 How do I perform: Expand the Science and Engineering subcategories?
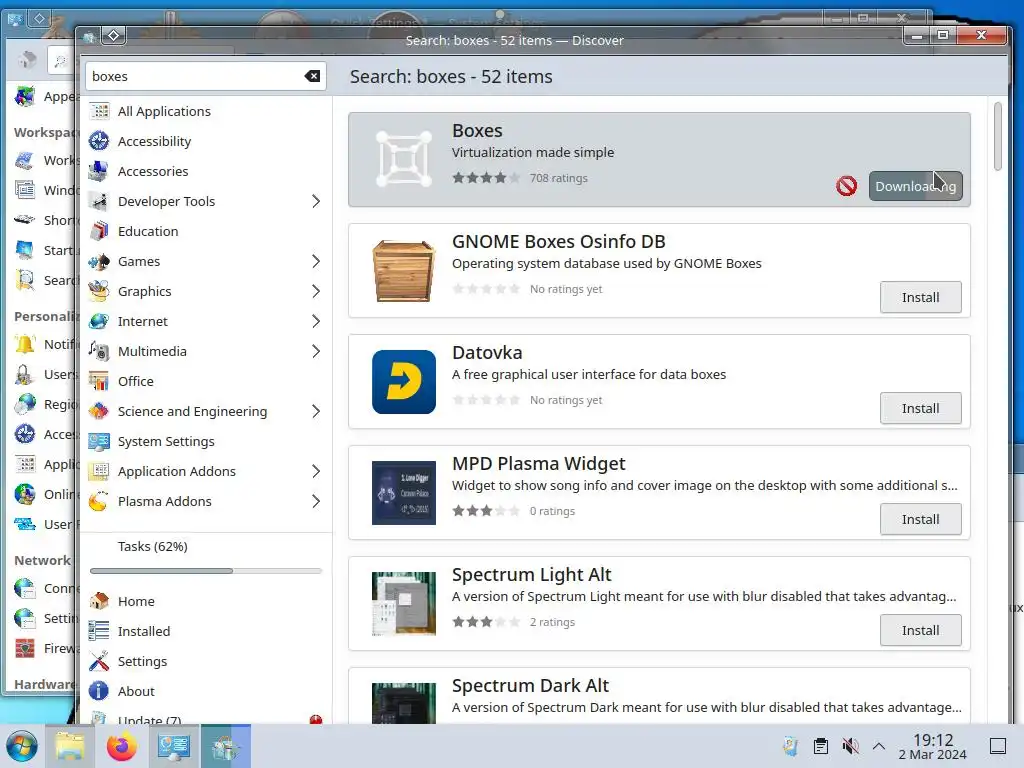[x=316, y=411]
